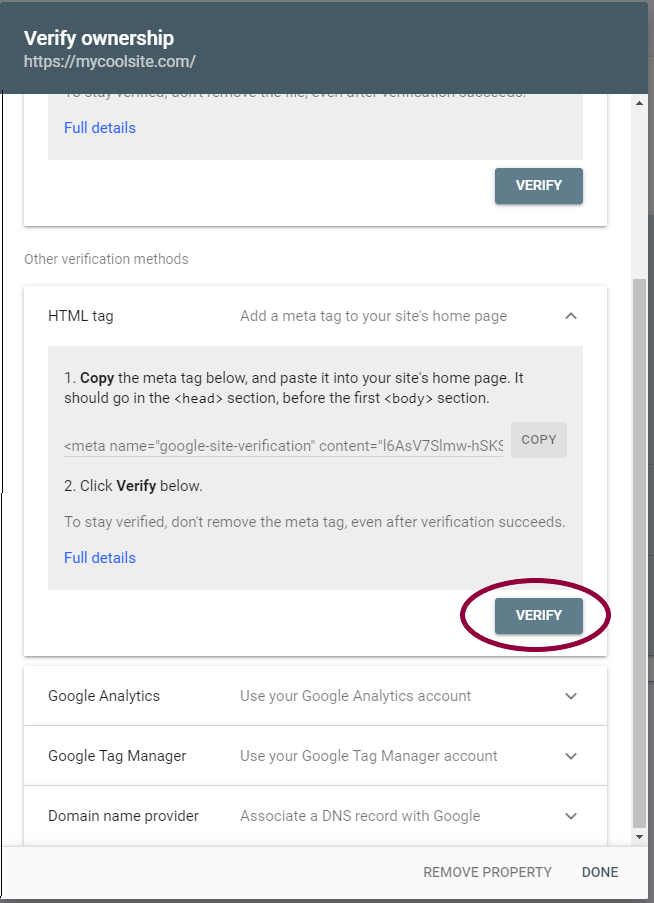Expand the Domain name provider chevron
The height and width of the screenshot is (903, 654).
pyautogui.click(x=571, y=815)
